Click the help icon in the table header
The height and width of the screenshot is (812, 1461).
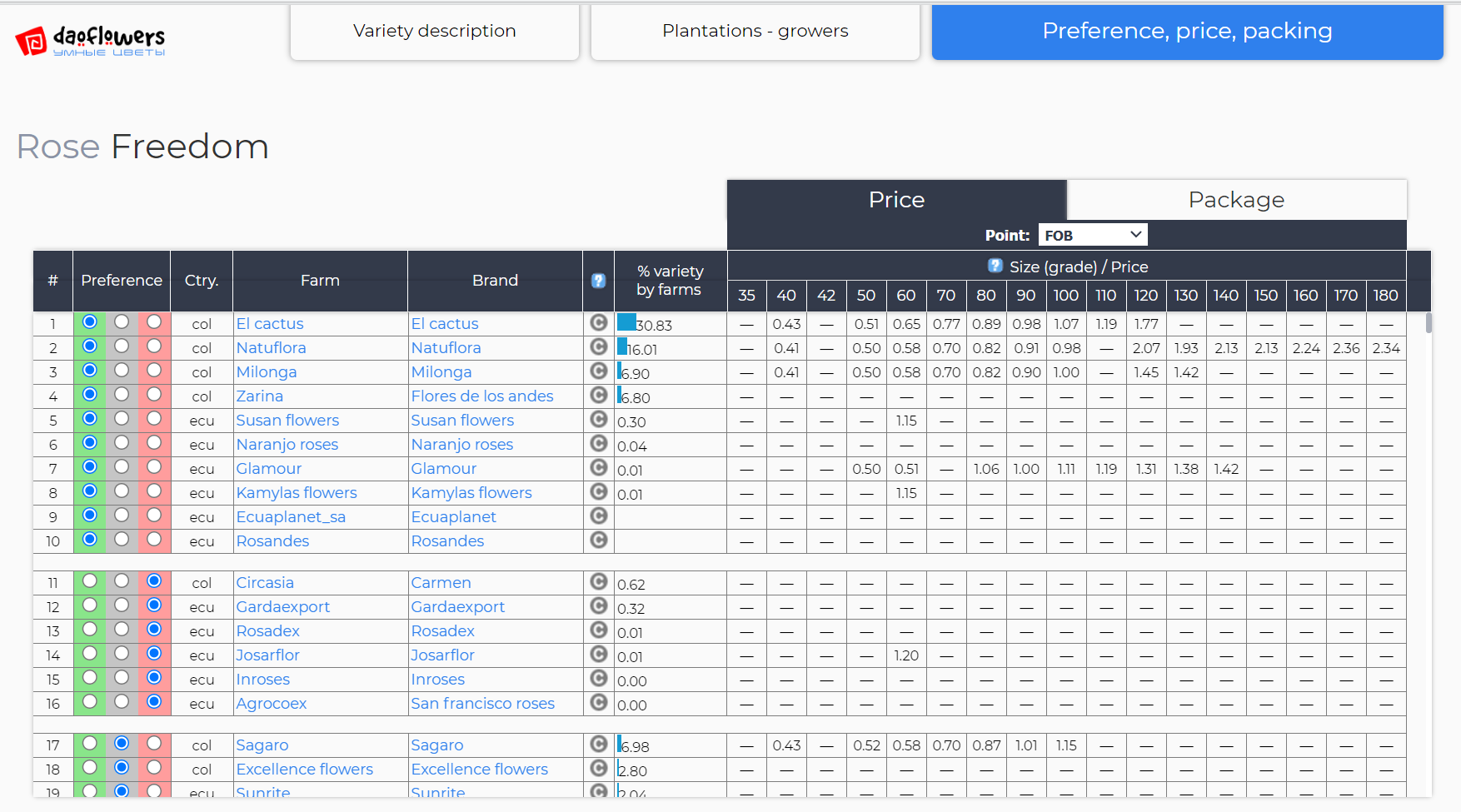pyautogui.click(x=598, y=281)
